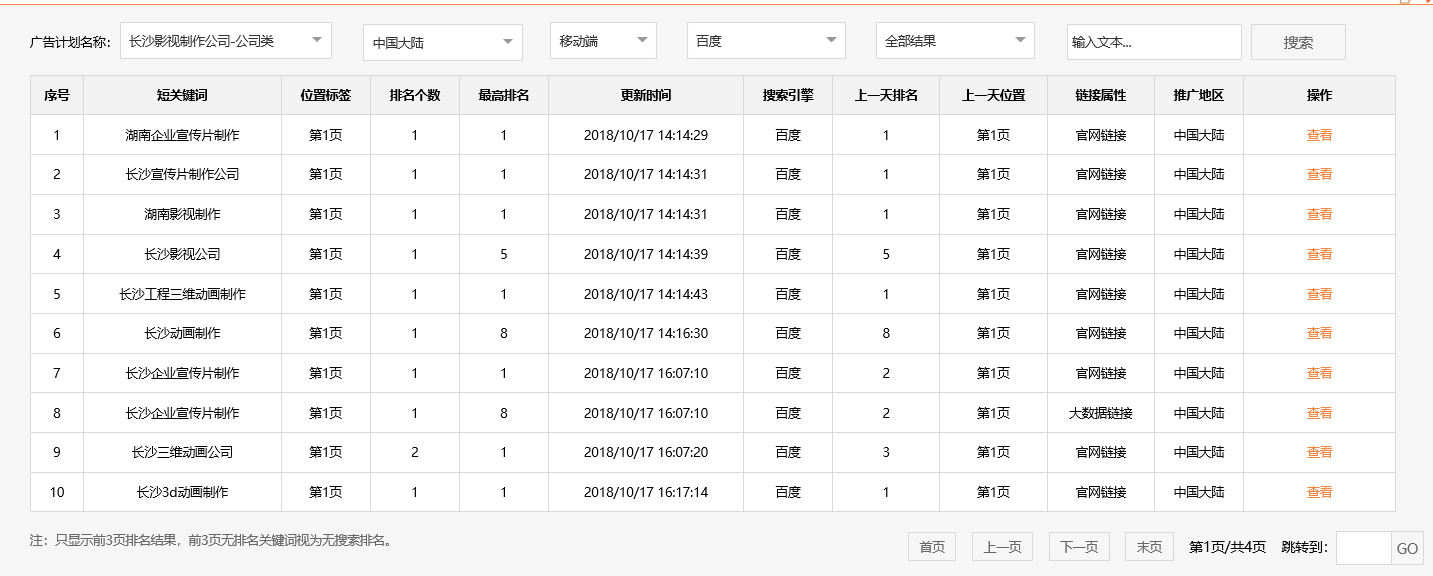Screen dimensions: 1433x576
Task: Click the 更新时间 column header
Action: pyautogui.click(x=646, y=95)
